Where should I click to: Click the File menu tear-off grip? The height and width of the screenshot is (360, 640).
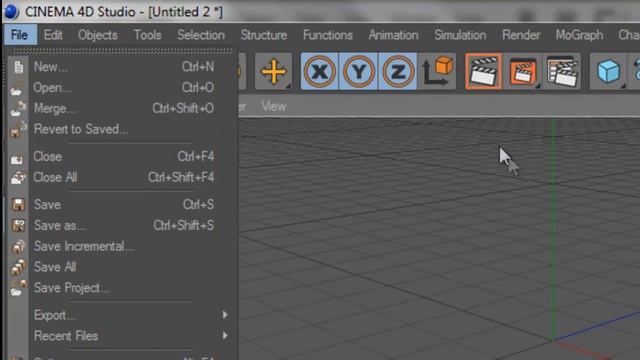[122, 51]
